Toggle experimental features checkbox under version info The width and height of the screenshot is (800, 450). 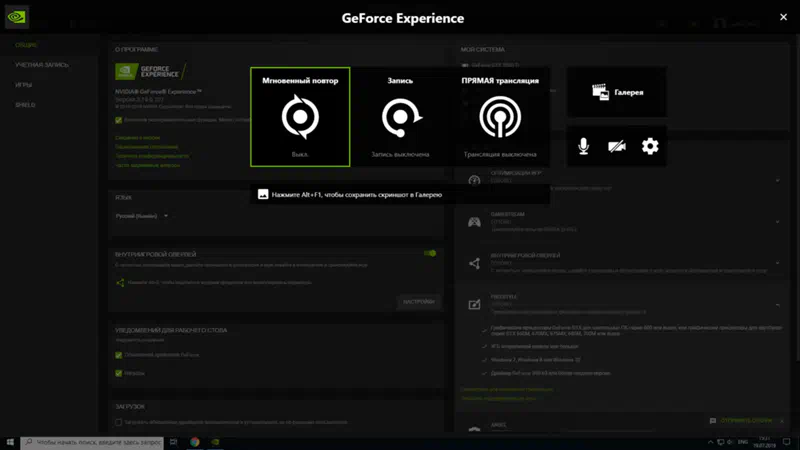click(118, 120)
